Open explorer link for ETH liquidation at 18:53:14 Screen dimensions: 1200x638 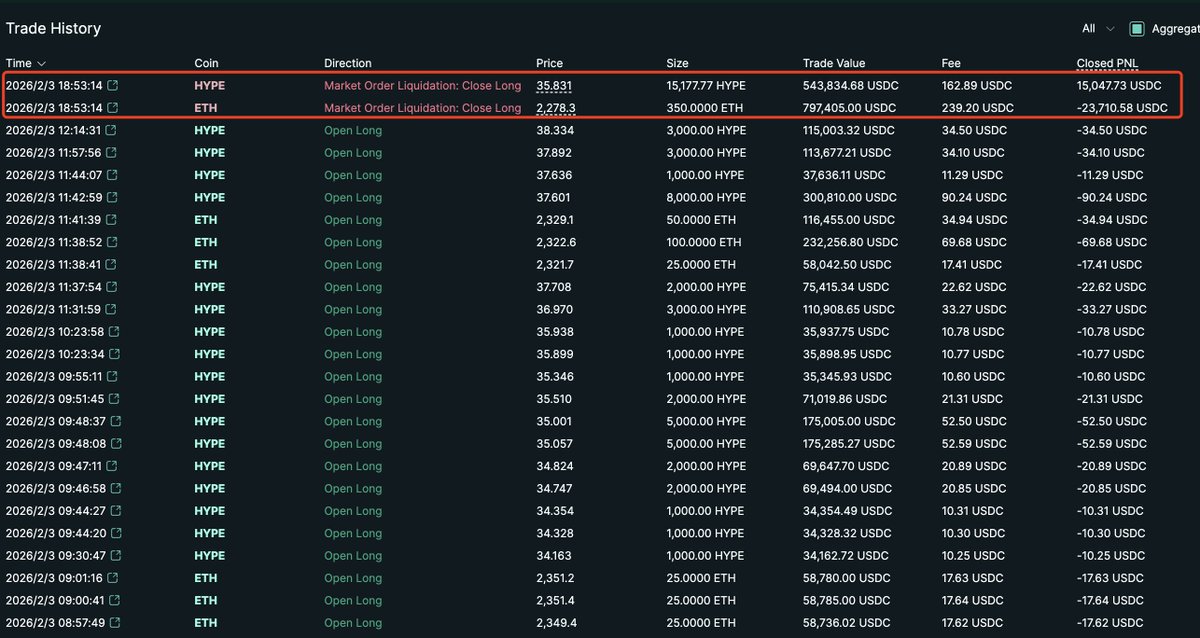[x=112, y=108]
